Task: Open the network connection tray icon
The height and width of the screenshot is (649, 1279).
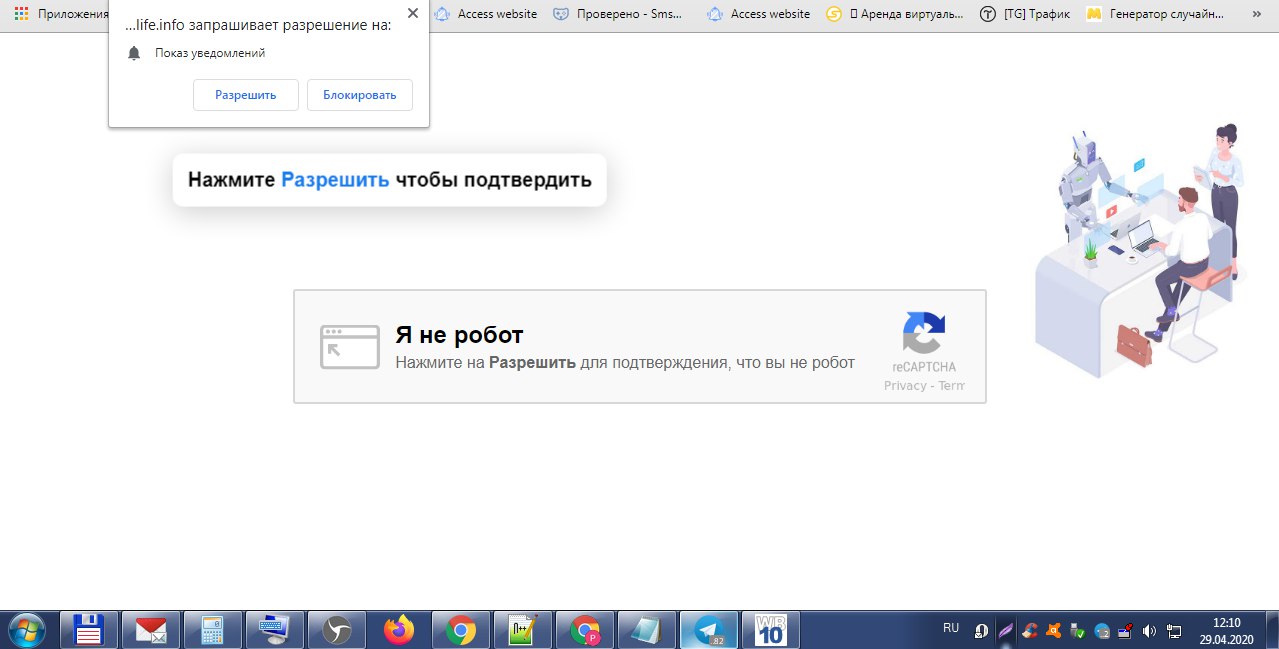Action: pos(1173,631)
